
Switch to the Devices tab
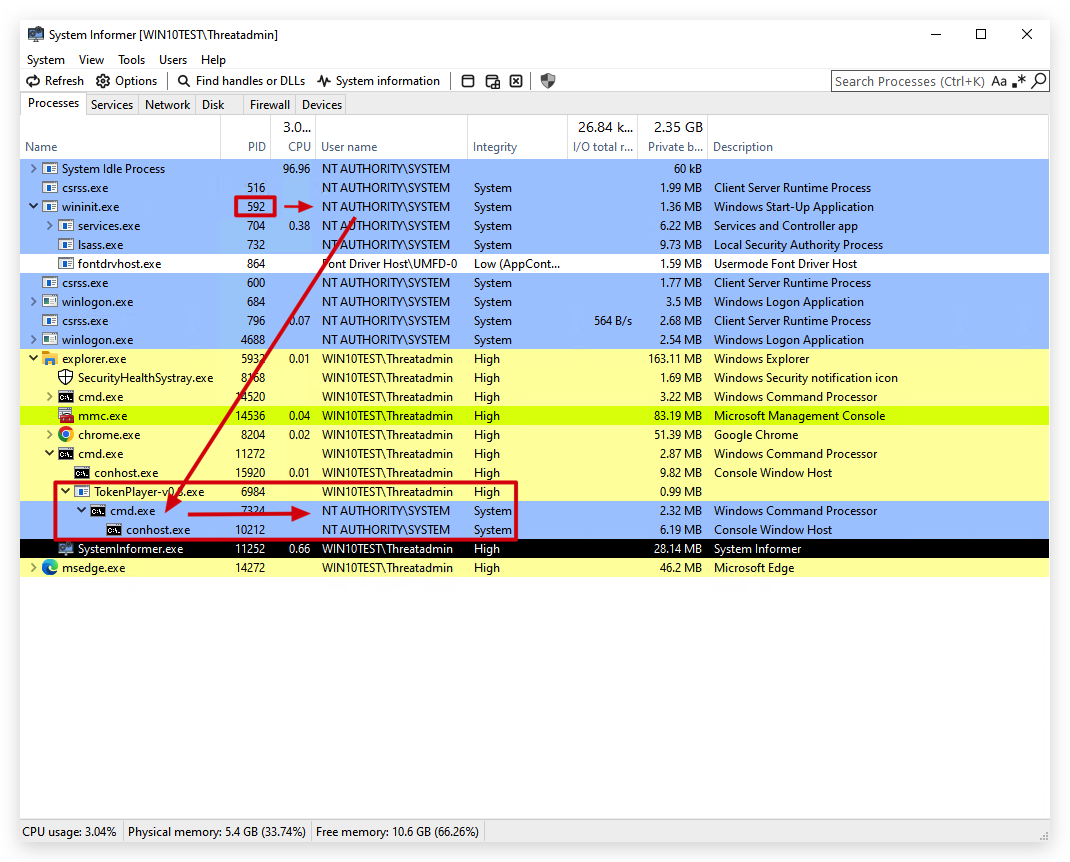tap(321, 104)
